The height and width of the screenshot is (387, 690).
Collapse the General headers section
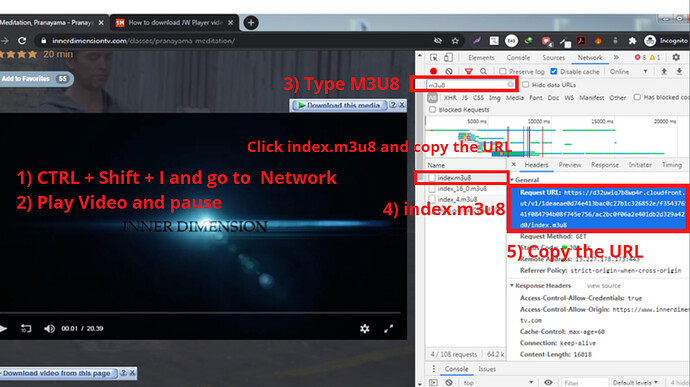pyautogui.click(x=512, y=180)
